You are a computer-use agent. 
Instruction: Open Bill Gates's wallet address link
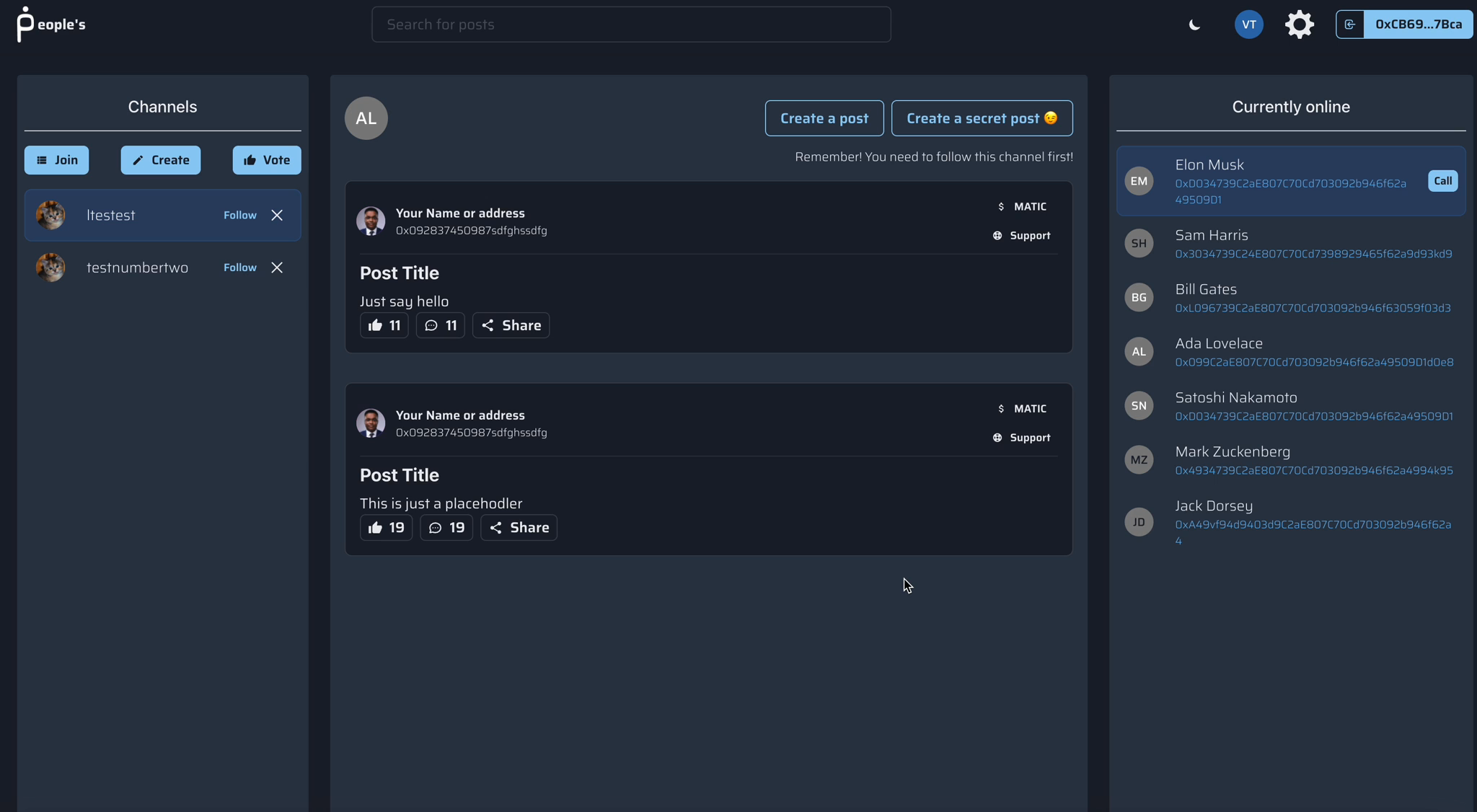[x=1313, y=308]
